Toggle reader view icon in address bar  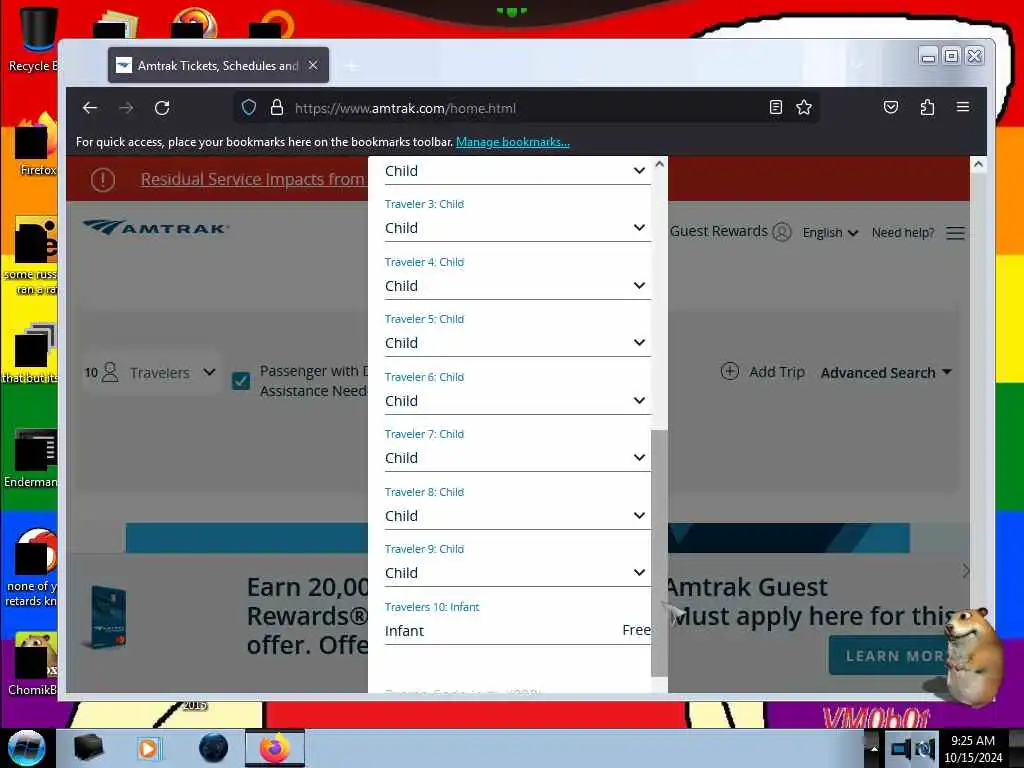775,108
